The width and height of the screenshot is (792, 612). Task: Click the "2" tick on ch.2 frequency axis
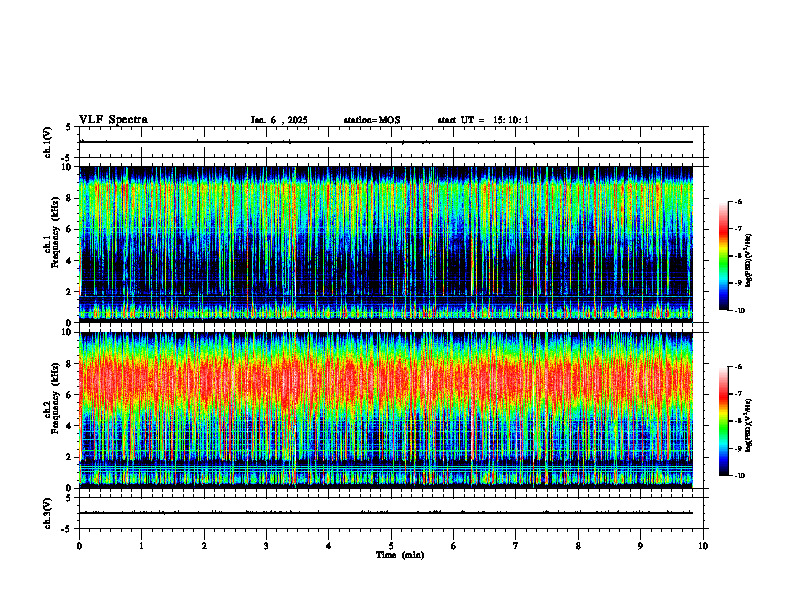click(70, 457)
